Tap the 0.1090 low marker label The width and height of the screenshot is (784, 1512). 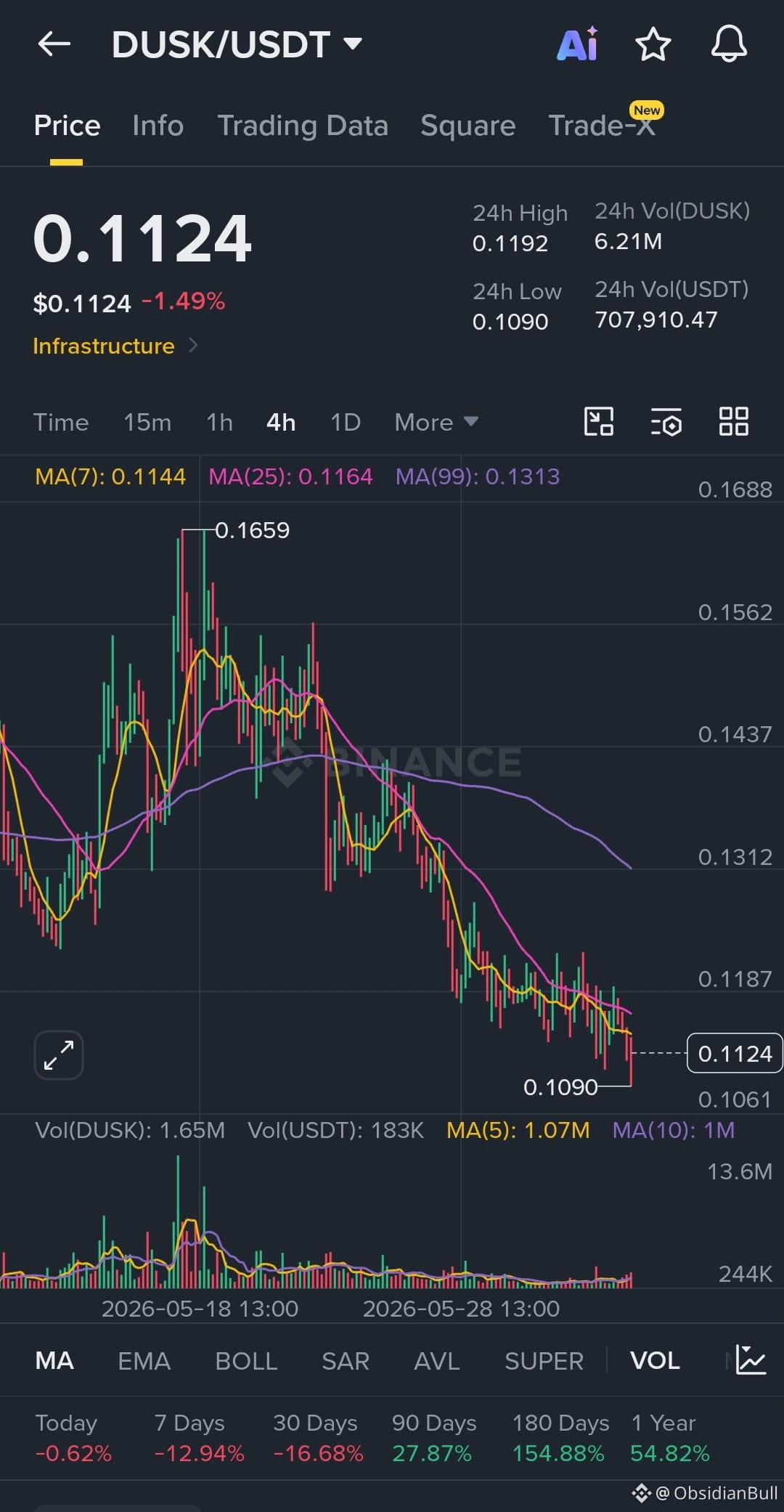560,1086
